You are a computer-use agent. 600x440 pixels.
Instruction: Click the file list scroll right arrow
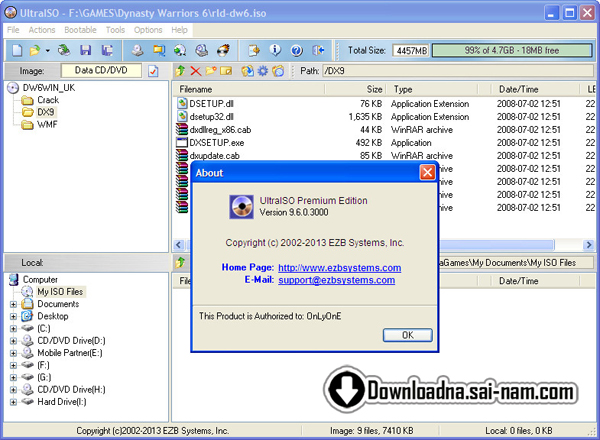coord(589,244)
